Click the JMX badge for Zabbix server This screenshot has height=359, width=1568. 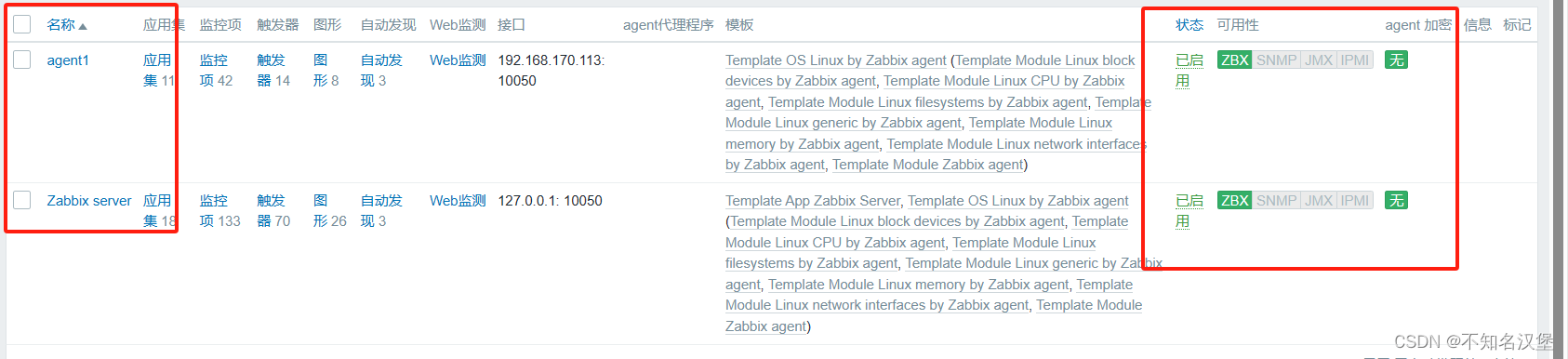[1319, 201]
